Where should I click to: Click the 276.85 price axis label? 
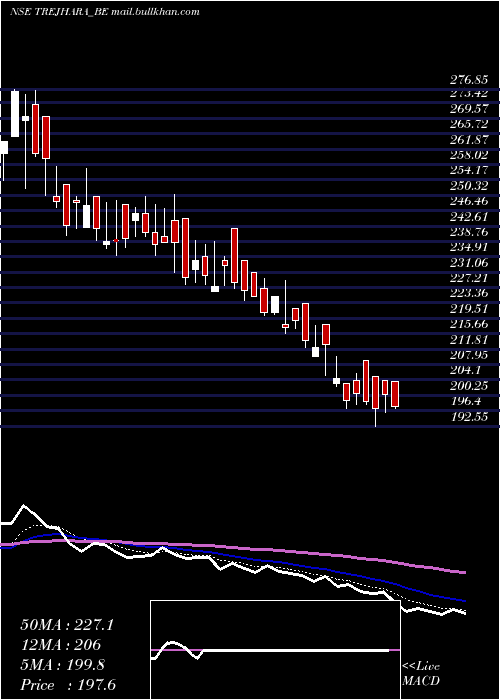pyautogui.click(x=469, y=80)
